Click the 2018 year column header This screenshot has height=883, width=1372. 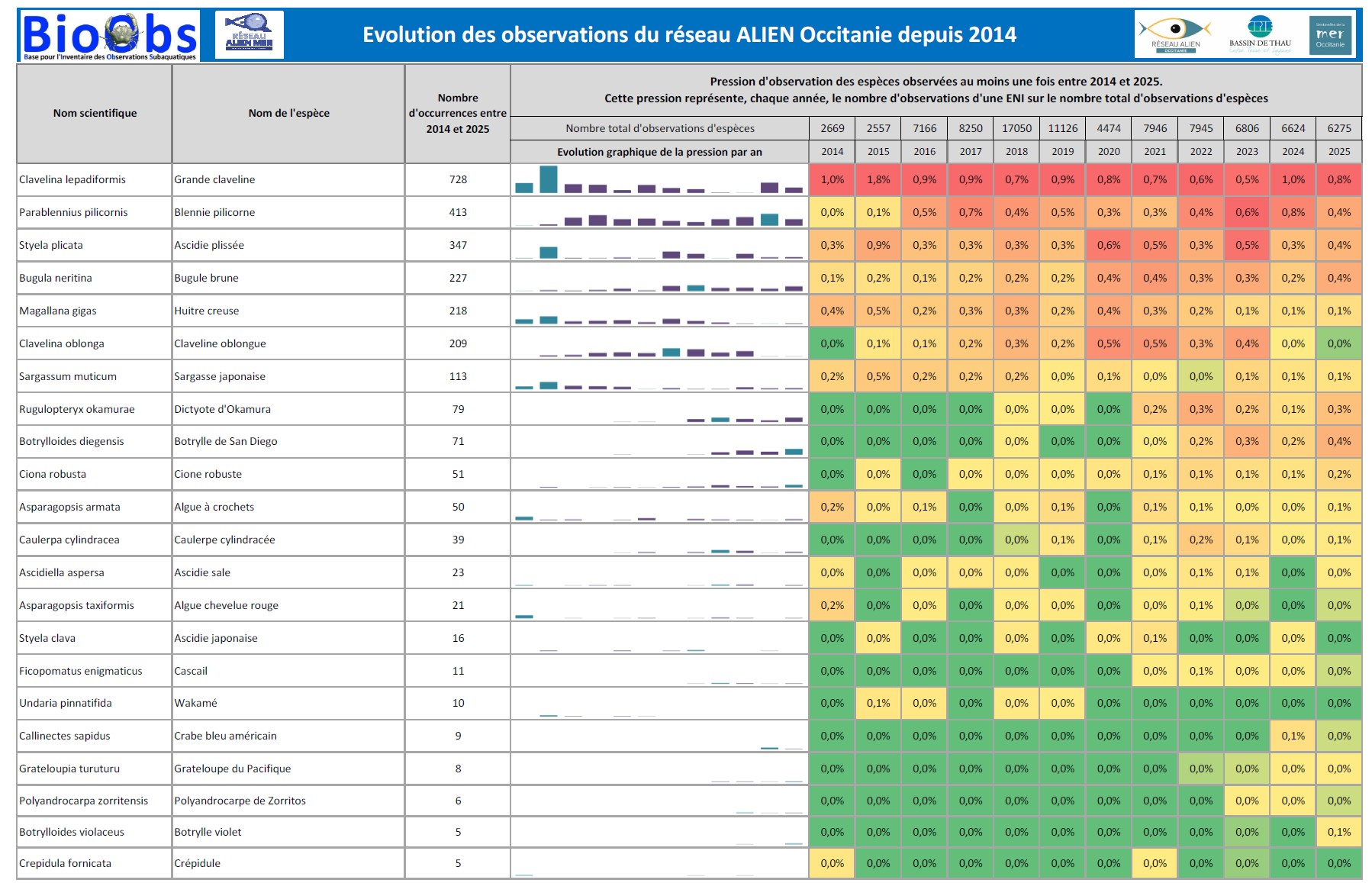pyautogui.click(x=1016, y=152)
